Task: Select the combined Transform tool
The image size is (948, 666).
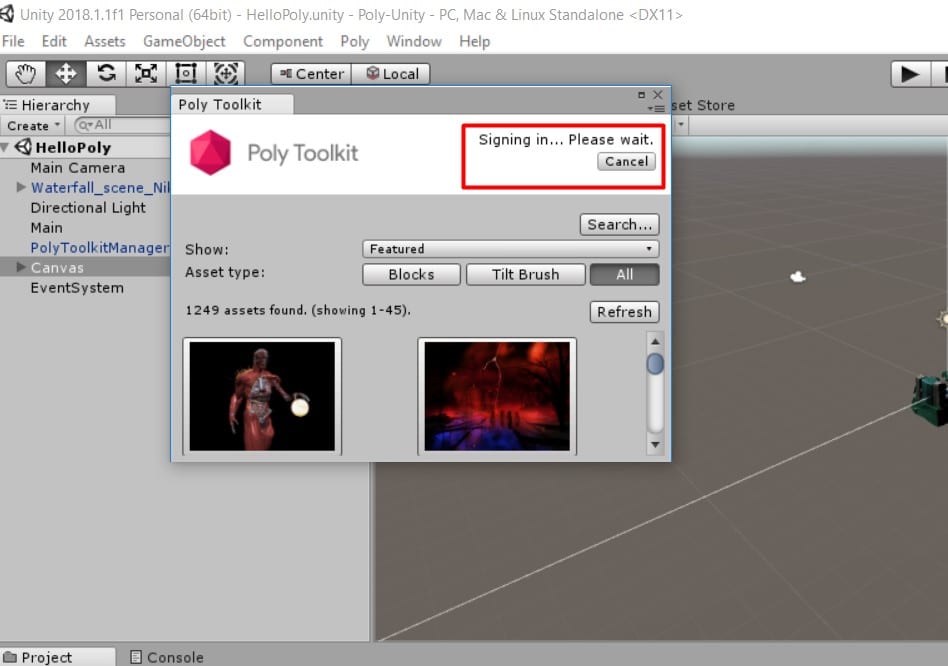Action: click(x=226, y=74)
